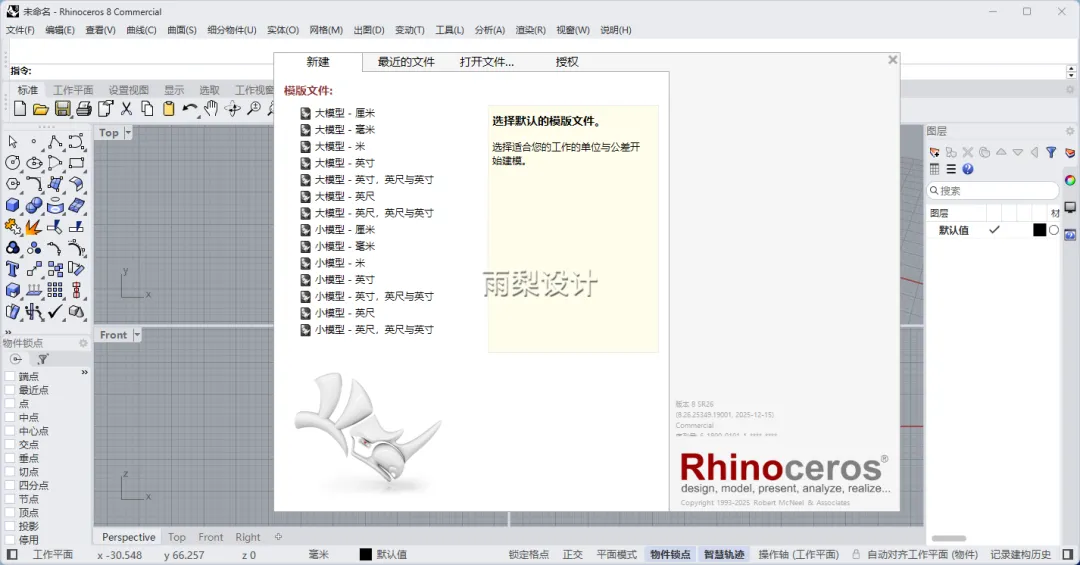Open the Front viewport title dropdown arrow
The width and height of the screenshot is (1080, 565).
136,335
